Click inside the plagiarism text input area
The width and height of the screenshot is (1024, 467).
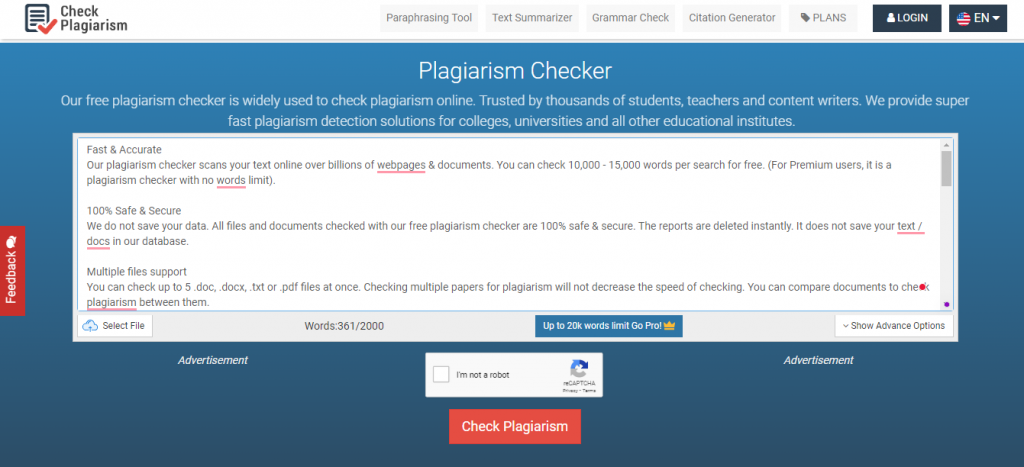[509, 224]
